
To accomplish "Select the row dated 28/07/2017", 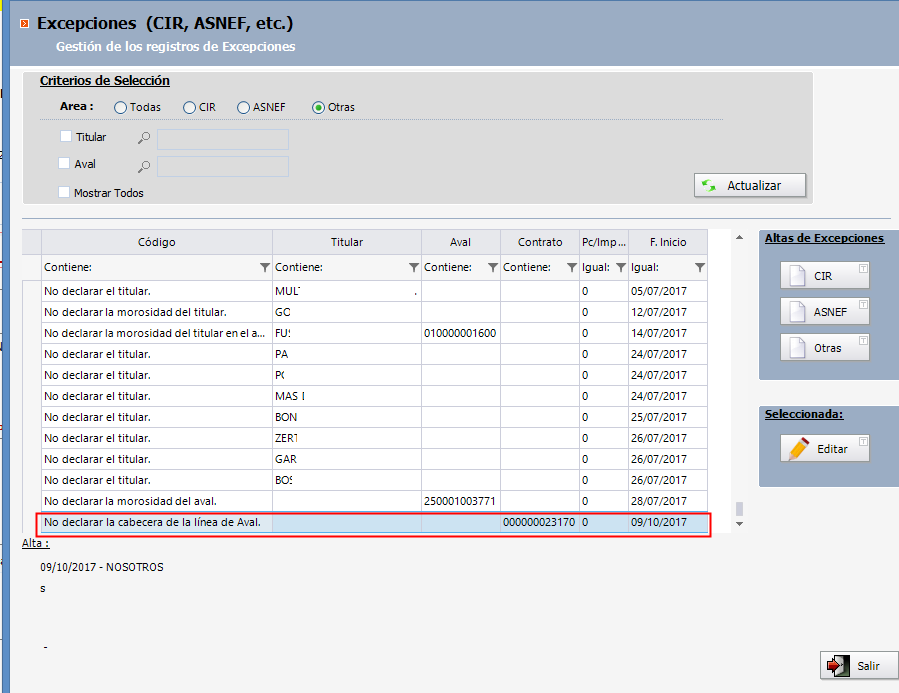I will [x=374, y=501].
